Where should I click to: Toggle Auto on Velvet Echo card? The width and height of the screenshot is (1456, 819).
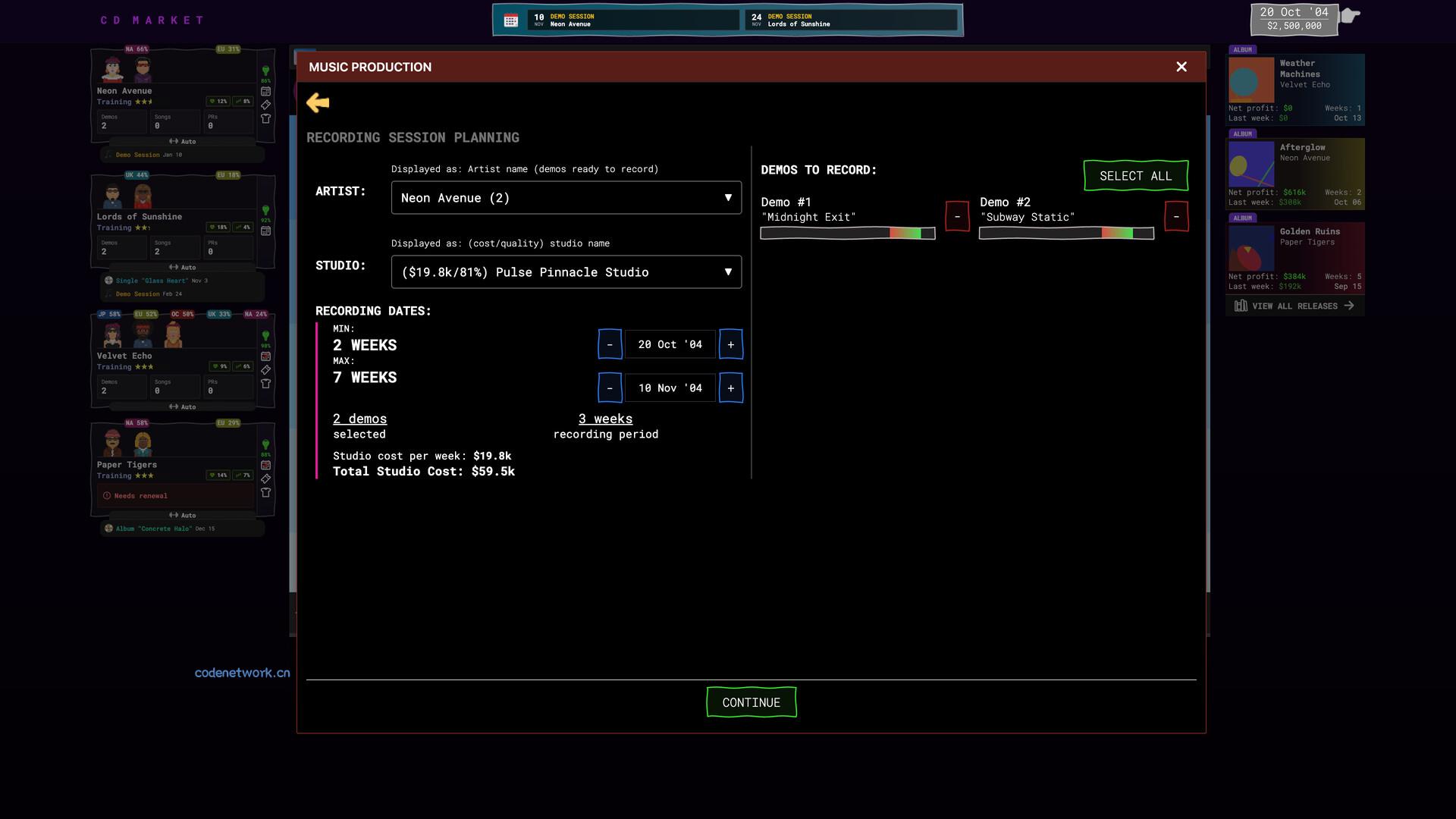[183, 407]
